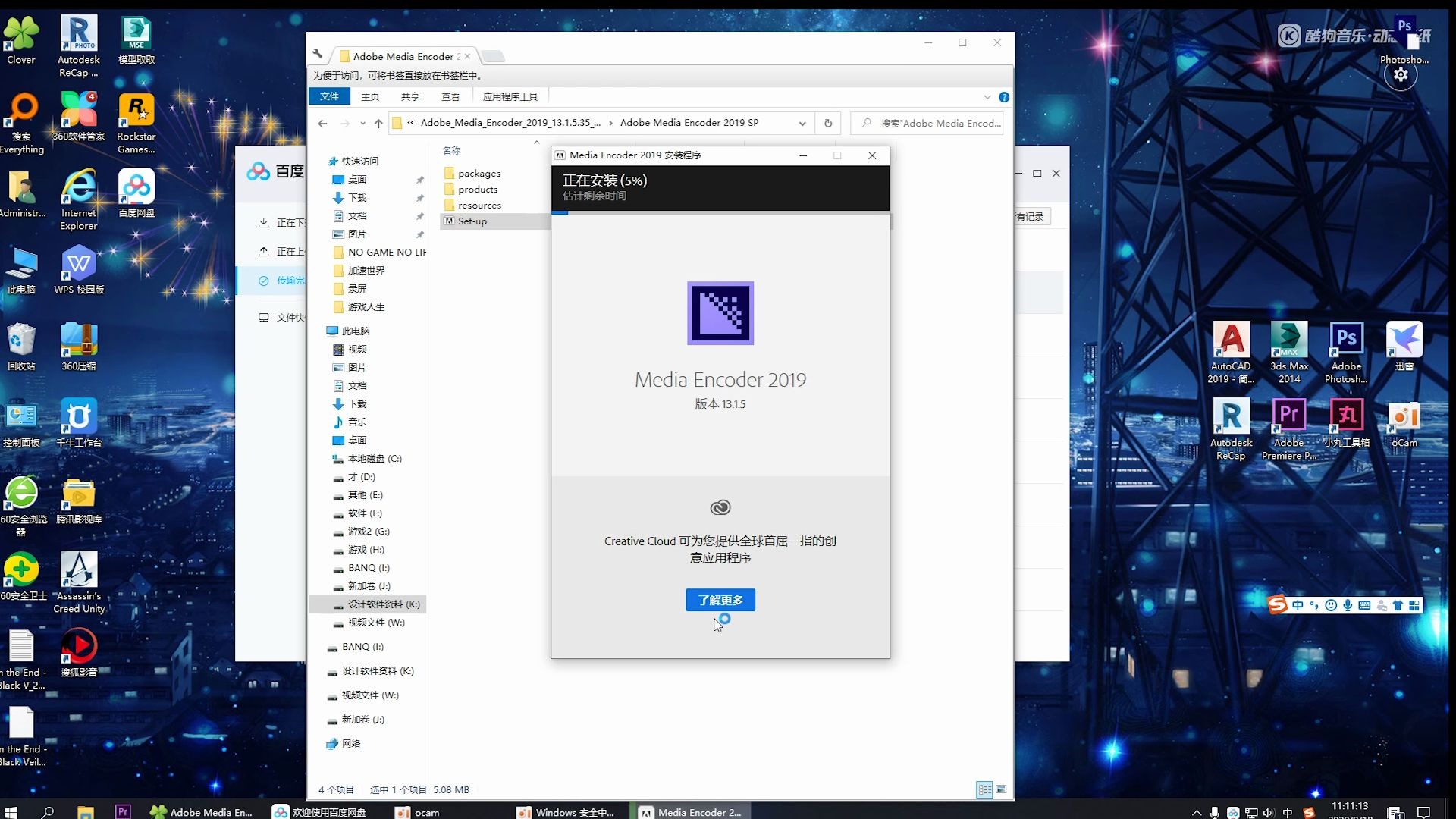The width and height of the screenshot is (1456, 819).
Task: Click the 查看 tab in file explorer ribbon
Action: (x=448, y=95)
